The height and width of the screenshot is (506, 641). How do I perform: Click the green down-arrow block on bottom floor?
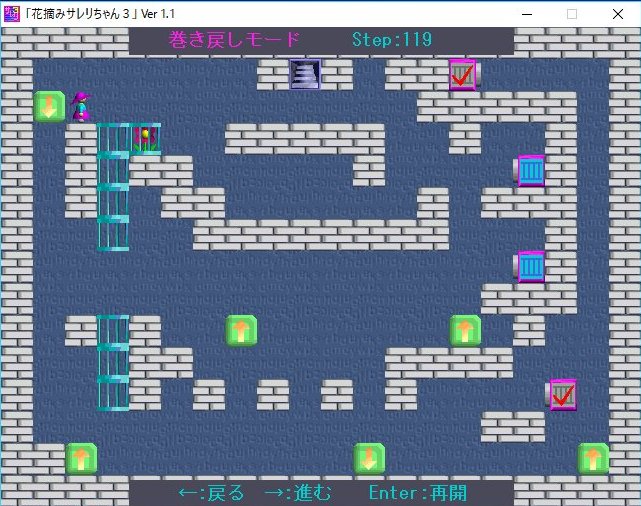(369, 458)
